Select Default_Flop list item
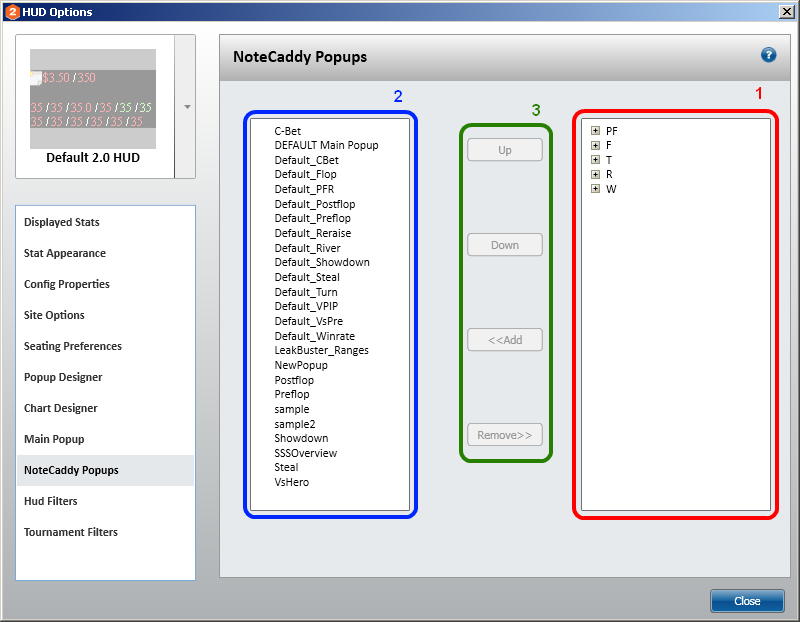This screenshot has width=800, height=622. pos(306,175)
